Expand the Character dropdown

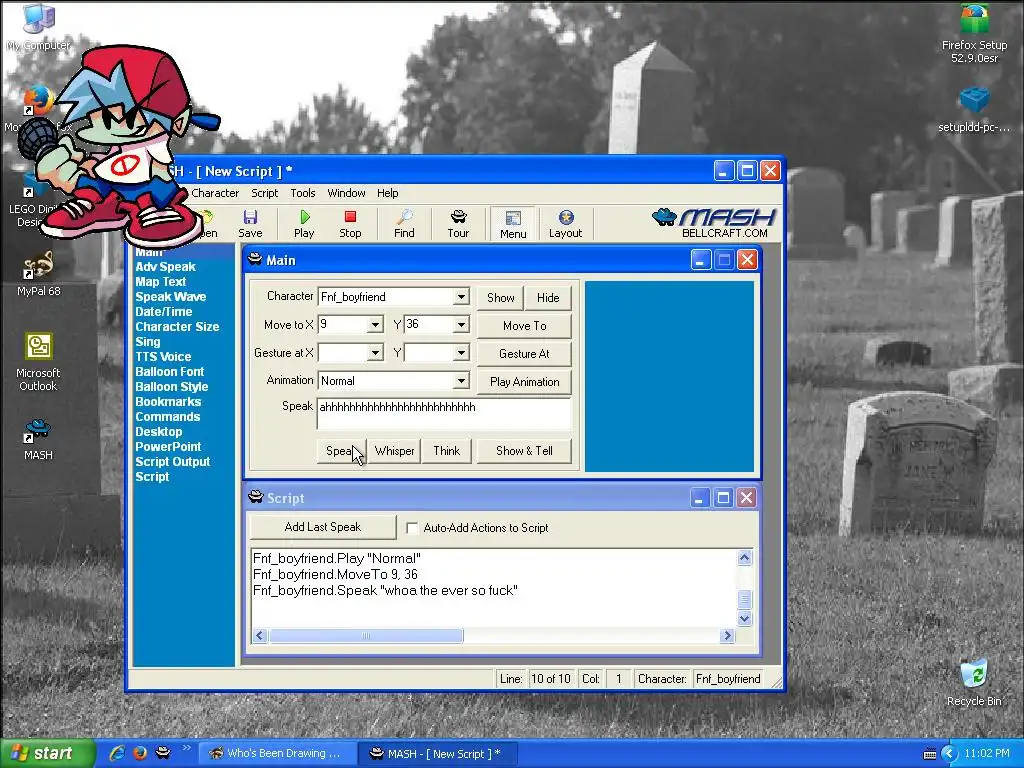coord(461,296)
